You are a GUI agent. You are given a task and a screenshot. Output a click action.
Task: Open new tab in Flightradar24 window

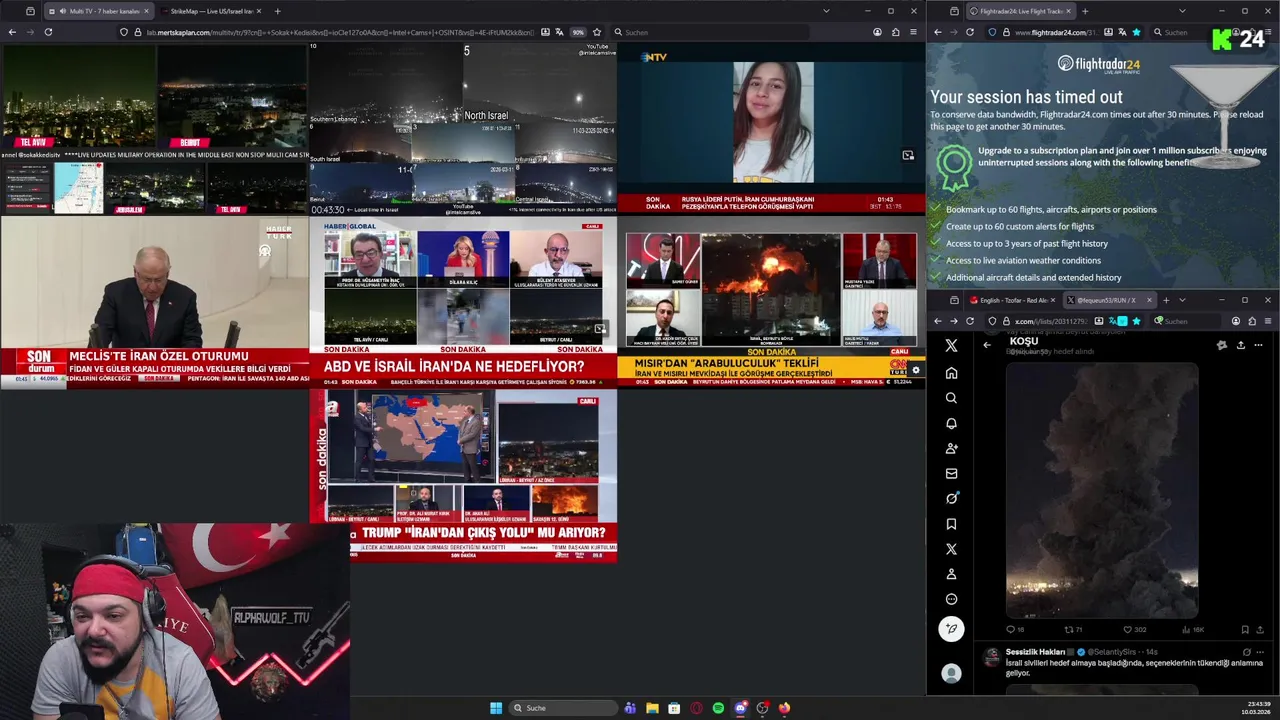[x=1085, y=11]
